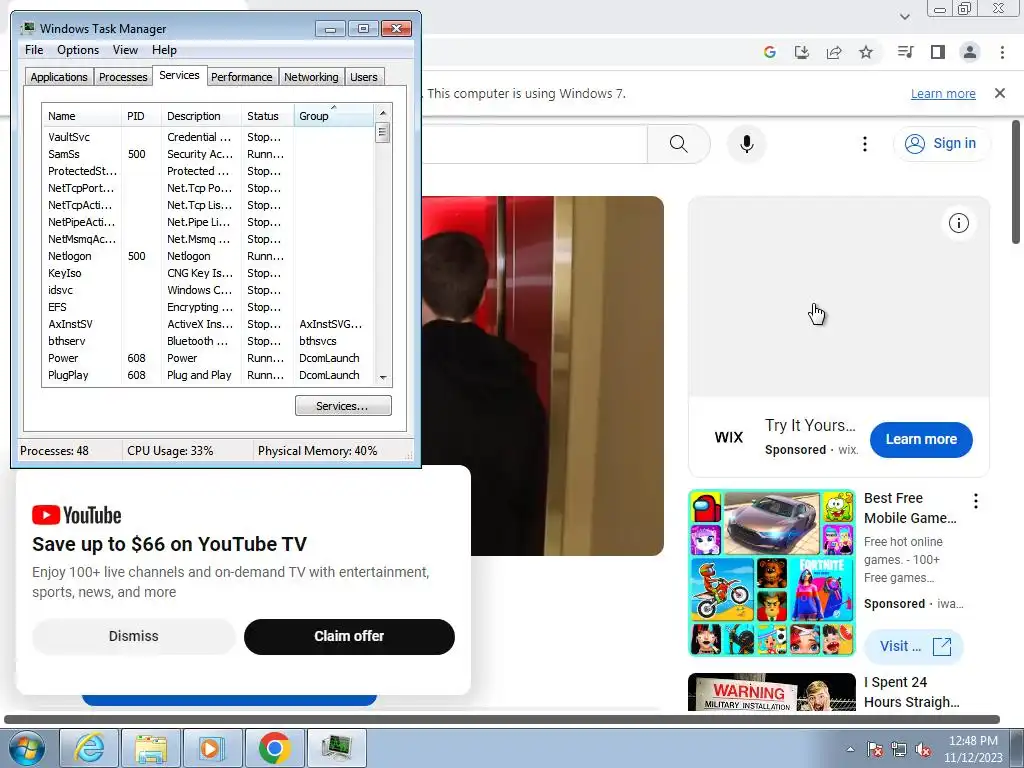Open the Help menu in Task Manager
The width and height of the screenshot is (1024, 768).
pyautogui.click(x=164, y=50)
